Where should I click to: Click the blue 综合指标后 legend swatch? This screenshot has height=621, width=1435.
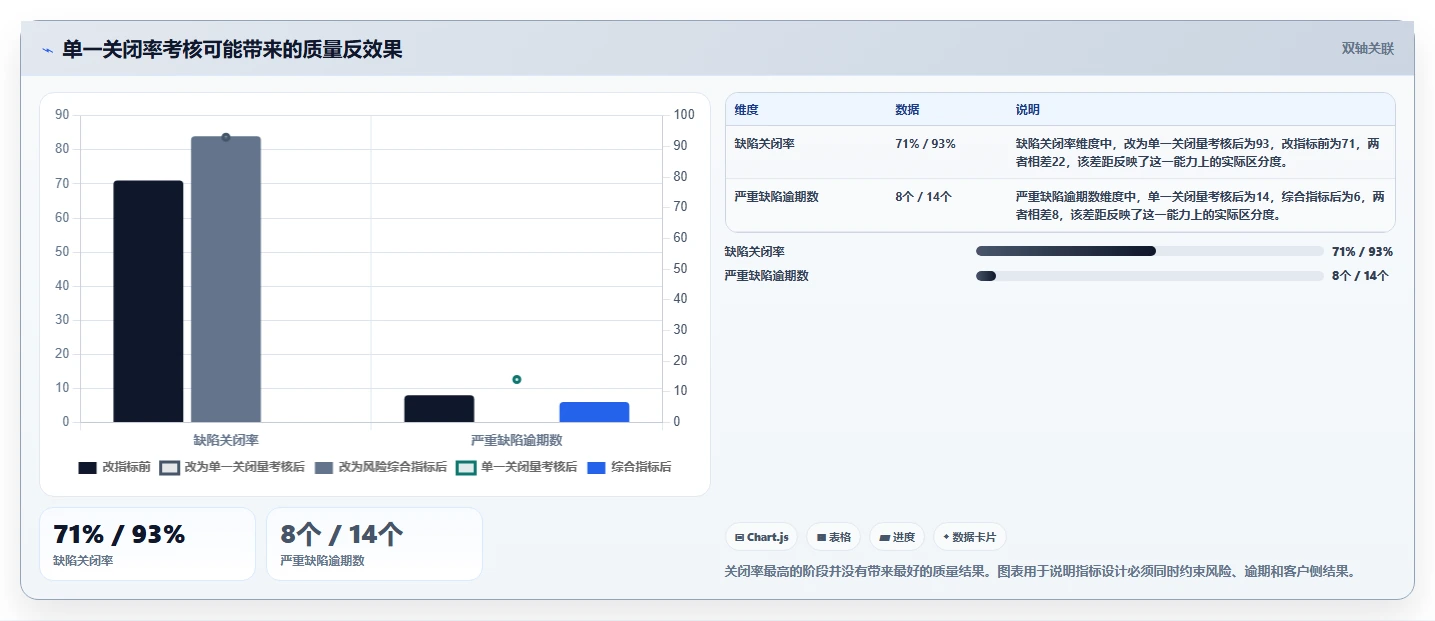[596, 468]
